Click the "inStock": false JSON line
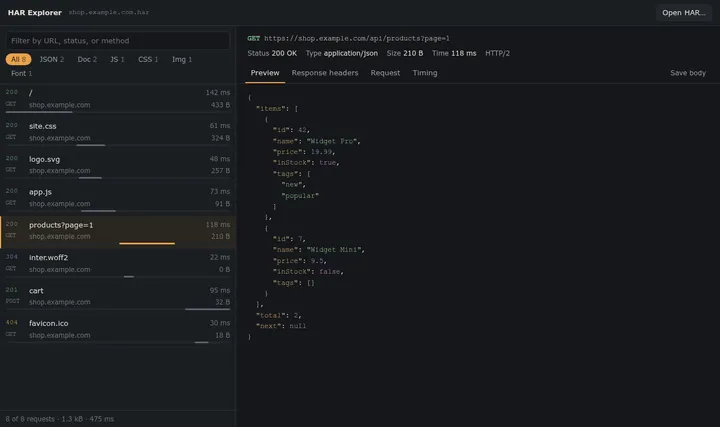This screenshot has height=427, width=720. pos(308,272)
